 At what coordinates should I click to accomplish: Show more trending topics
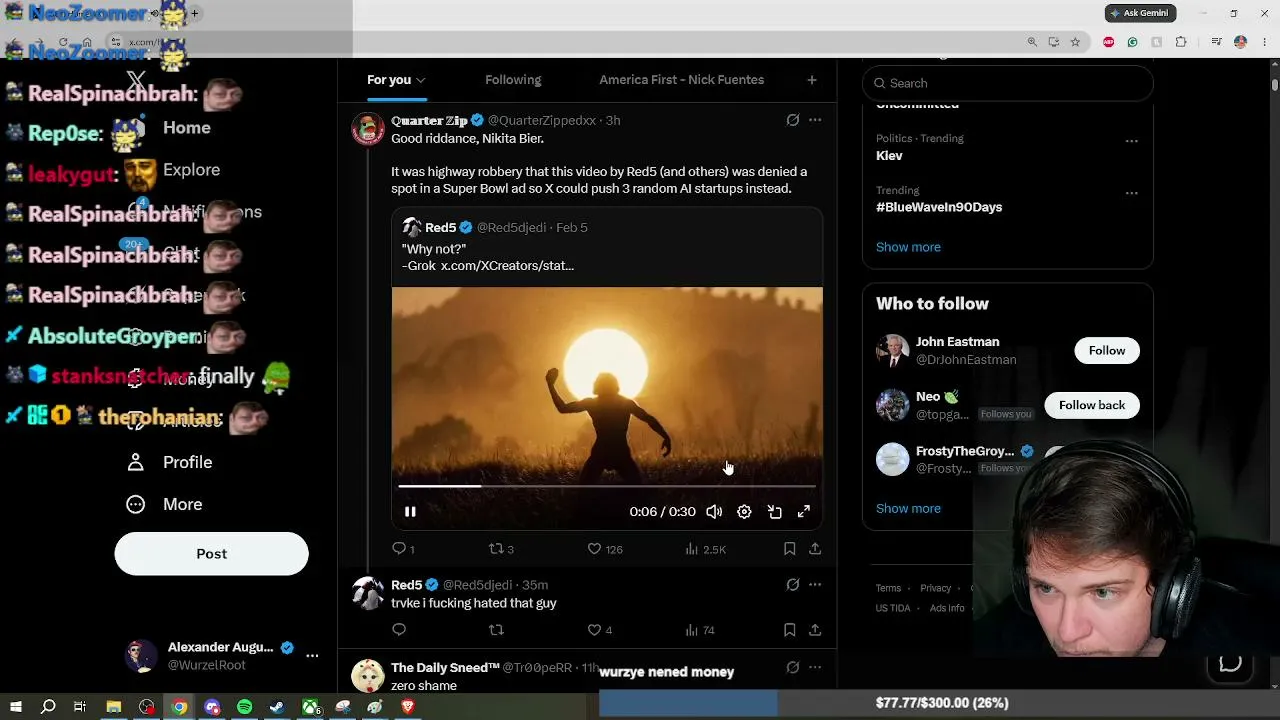[x=908, y=247]
